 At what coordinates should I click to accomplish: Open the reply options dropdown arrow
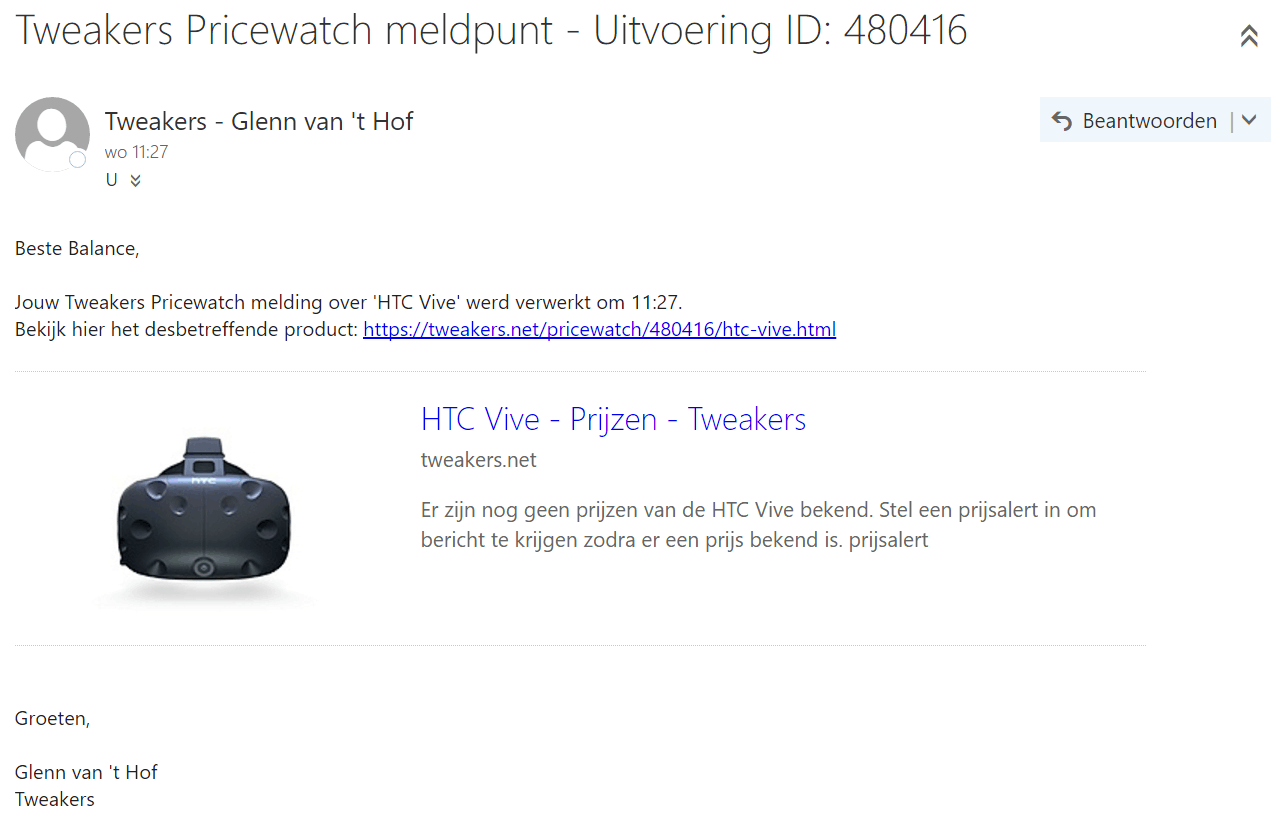(x=1249, y=120)
